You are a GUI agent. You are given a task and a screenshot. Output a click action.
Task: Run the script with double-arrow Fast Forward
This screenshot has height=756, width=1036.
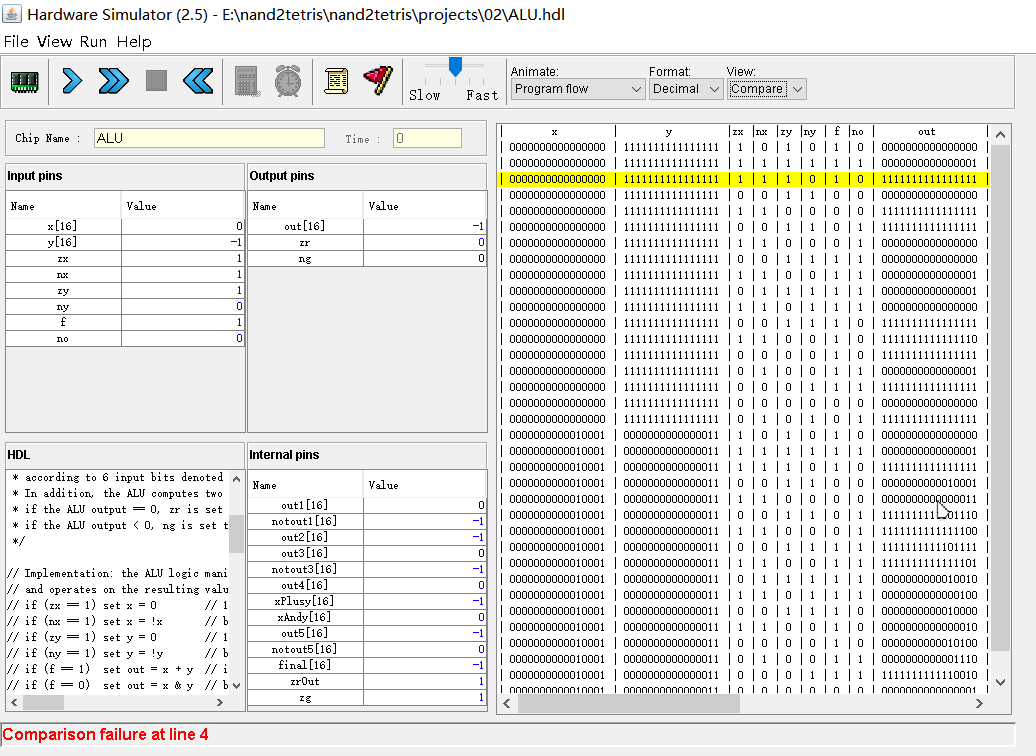(x=114, y=81)
